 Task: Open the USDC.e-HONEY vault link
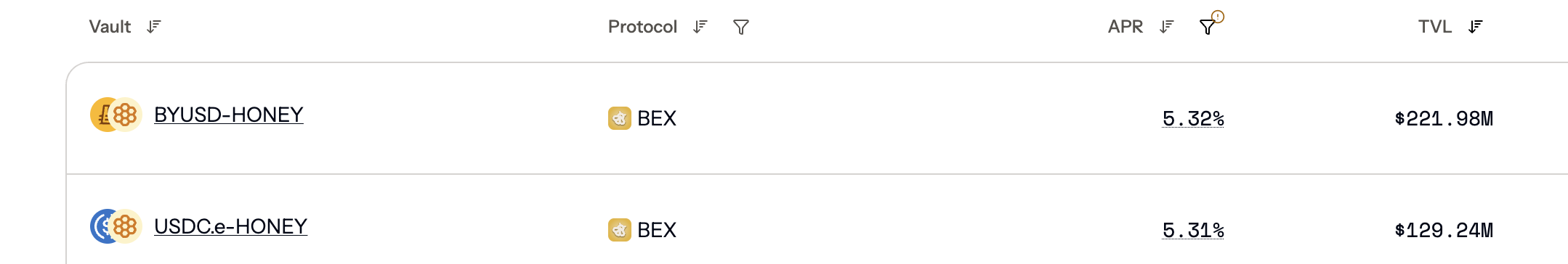231,226
